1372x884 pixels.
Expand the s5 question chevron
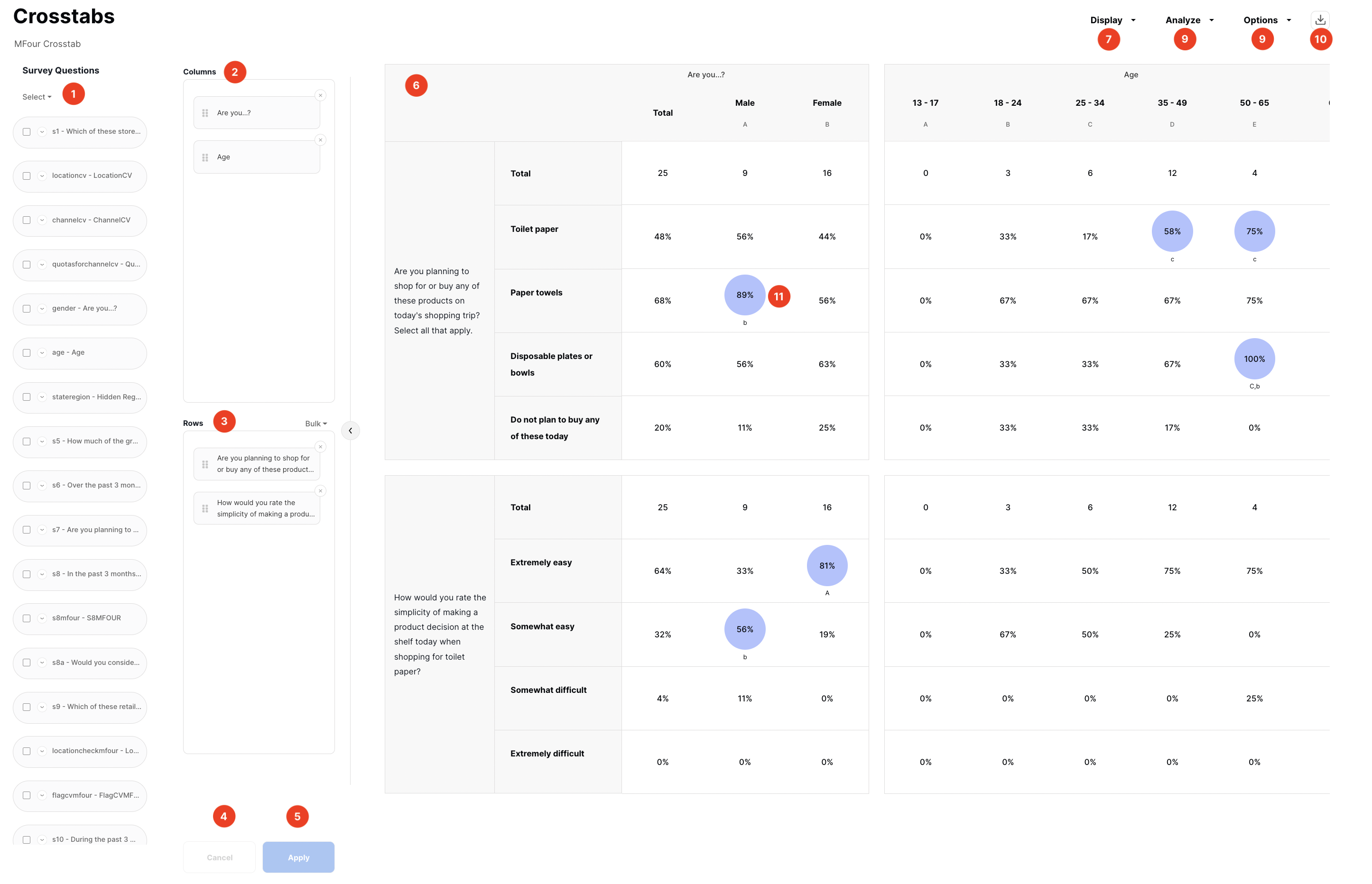point(42,442)
